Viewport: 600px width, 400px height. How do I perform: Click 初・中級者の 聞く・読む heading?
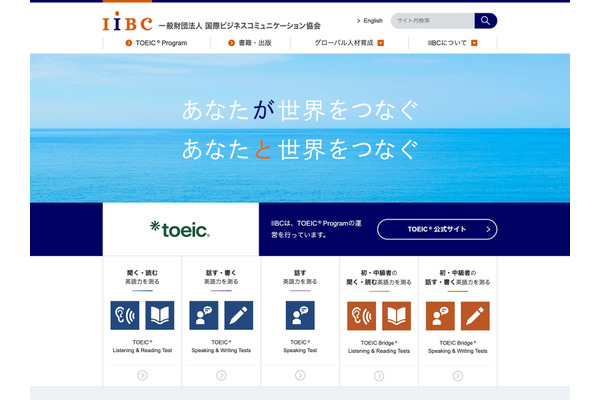click(379, 278)
